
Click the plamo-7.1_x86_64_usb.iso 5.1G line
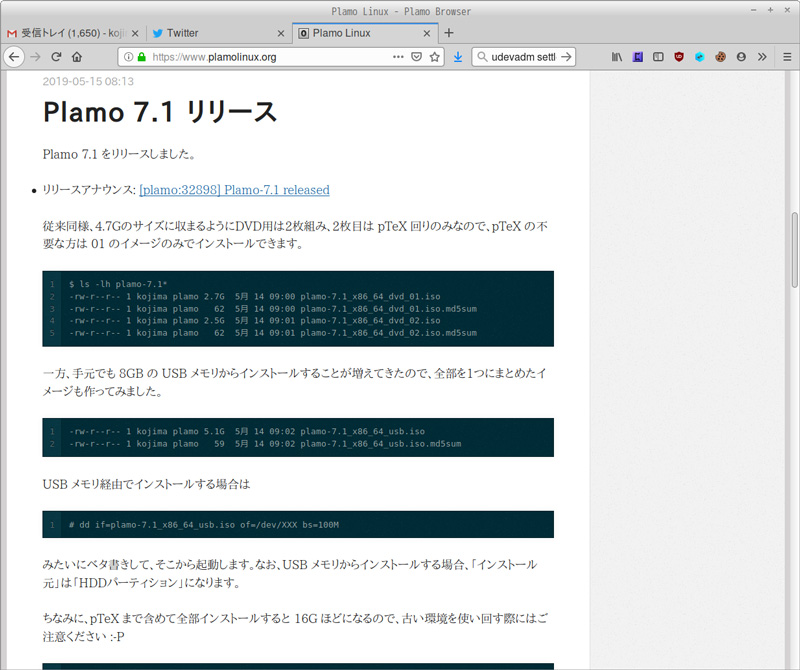click(x=247, y=431)
